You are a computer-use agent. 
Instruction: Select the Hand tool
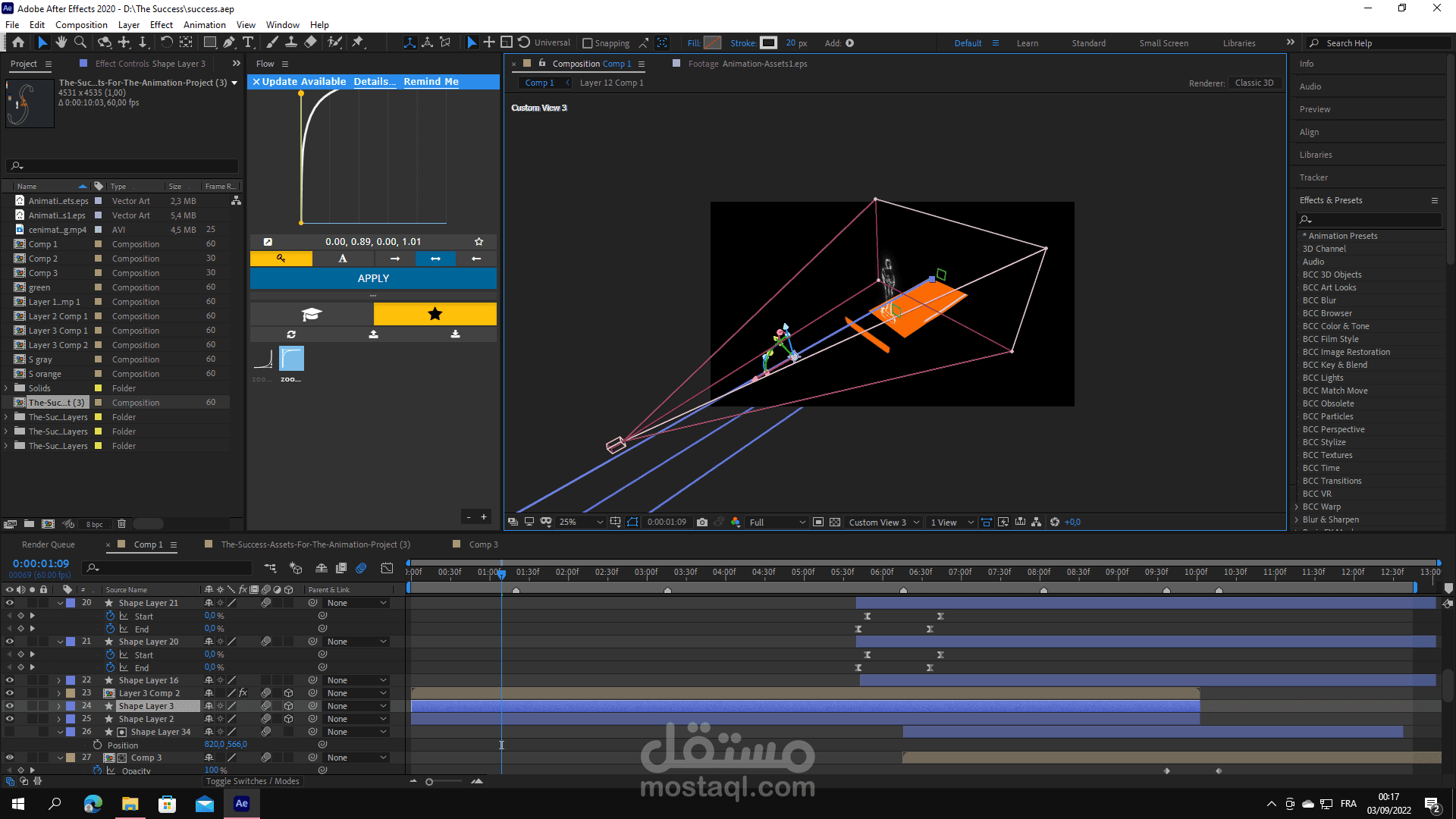click(61, 42)
